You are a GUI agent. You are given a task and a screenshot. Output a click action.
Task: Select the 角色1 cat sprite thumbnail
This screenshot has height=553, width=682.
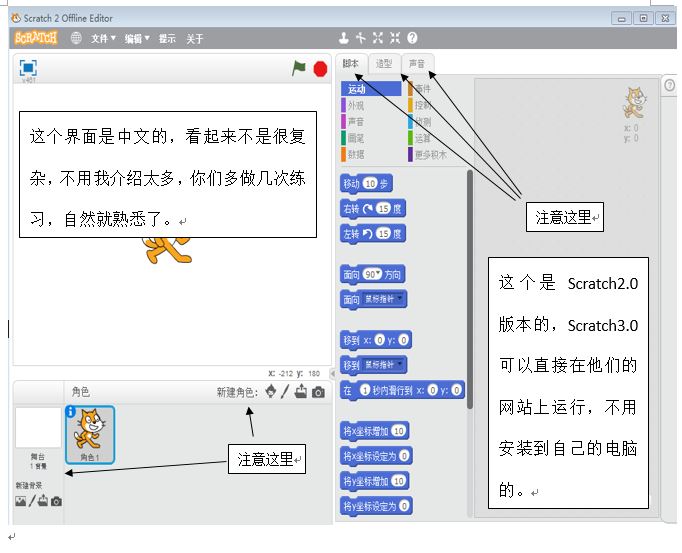pyautogui.click(x=90, y=435)
